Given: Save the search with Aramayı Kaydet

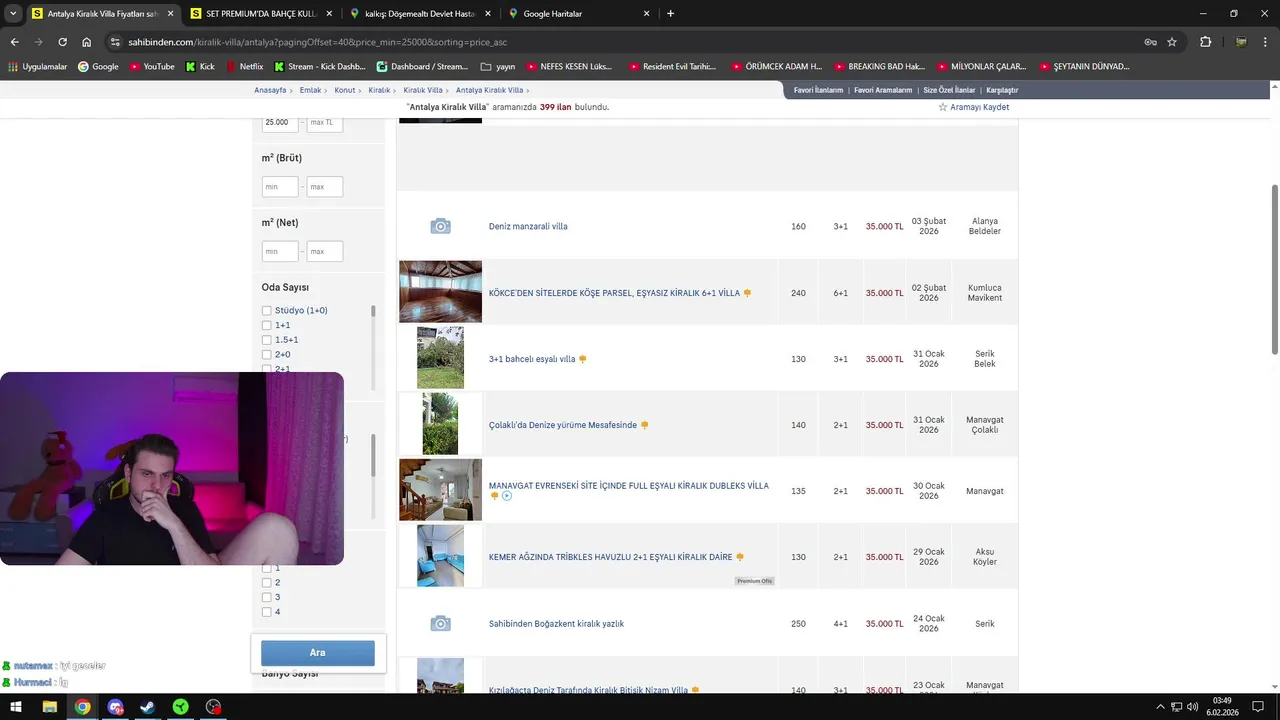Looking at the screenshot, I should point(973,107).
